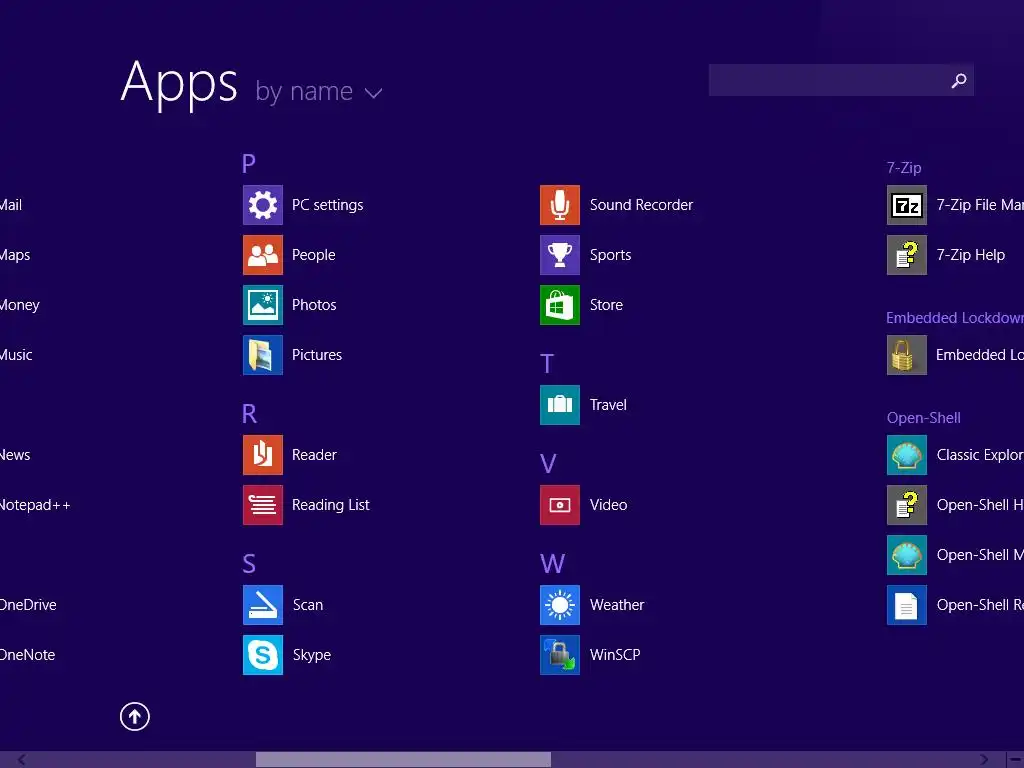Viewport: 1024px width, 768px height.
Task: Click the 'W' group letter header
Action: 552,564
